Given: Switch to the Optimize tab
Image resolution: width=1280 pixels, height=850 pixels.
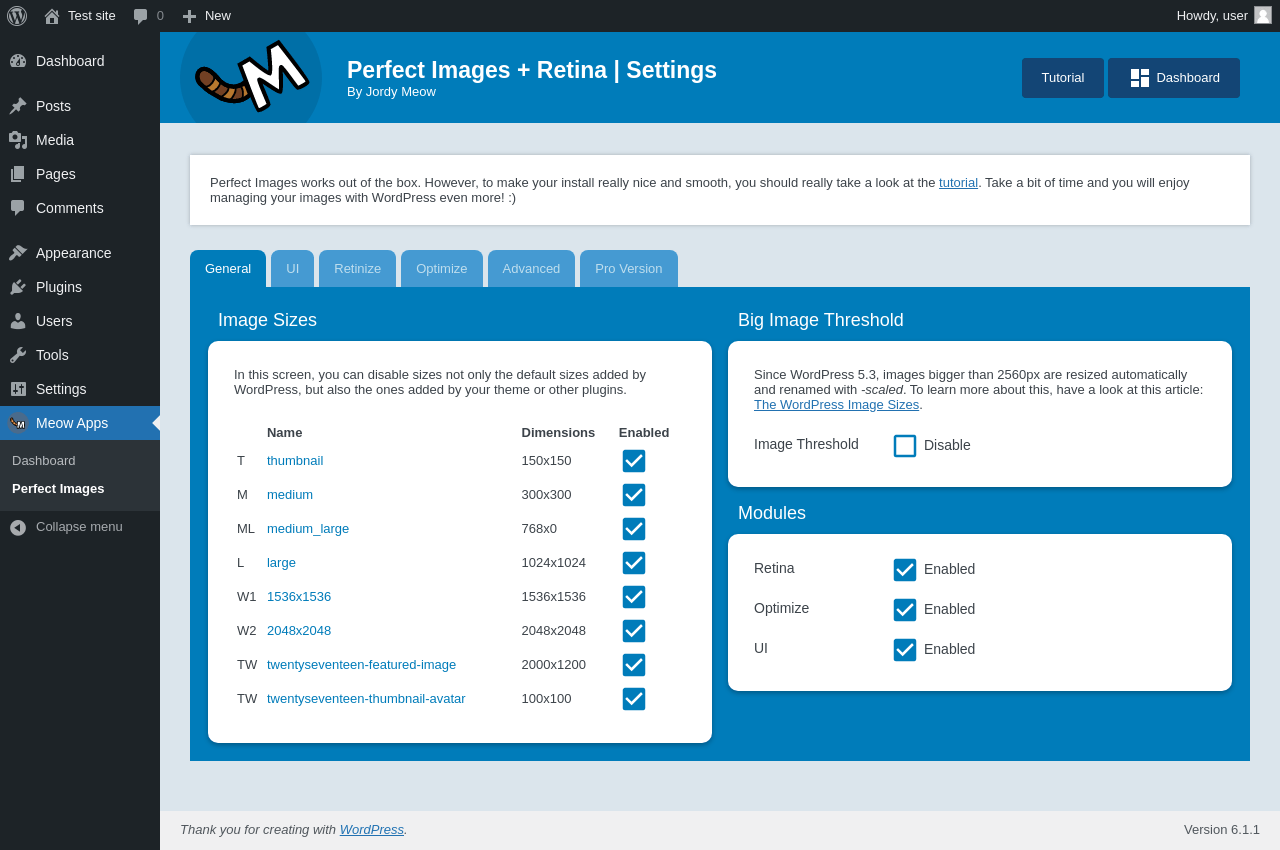Looking at the screenshot, I should (x=442, y=269).
